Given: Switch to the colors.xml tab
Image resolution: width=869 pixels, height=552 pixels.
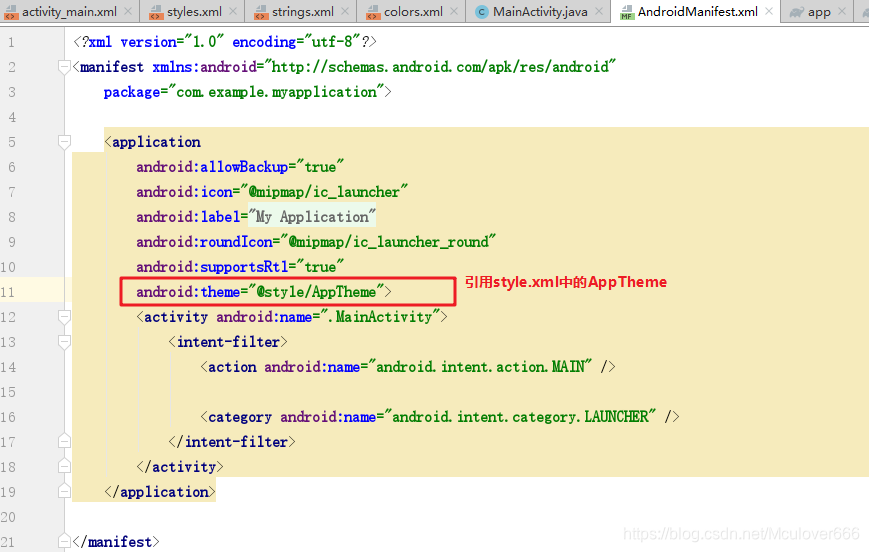Looking at the screenshot, I should tap(413, 12).
